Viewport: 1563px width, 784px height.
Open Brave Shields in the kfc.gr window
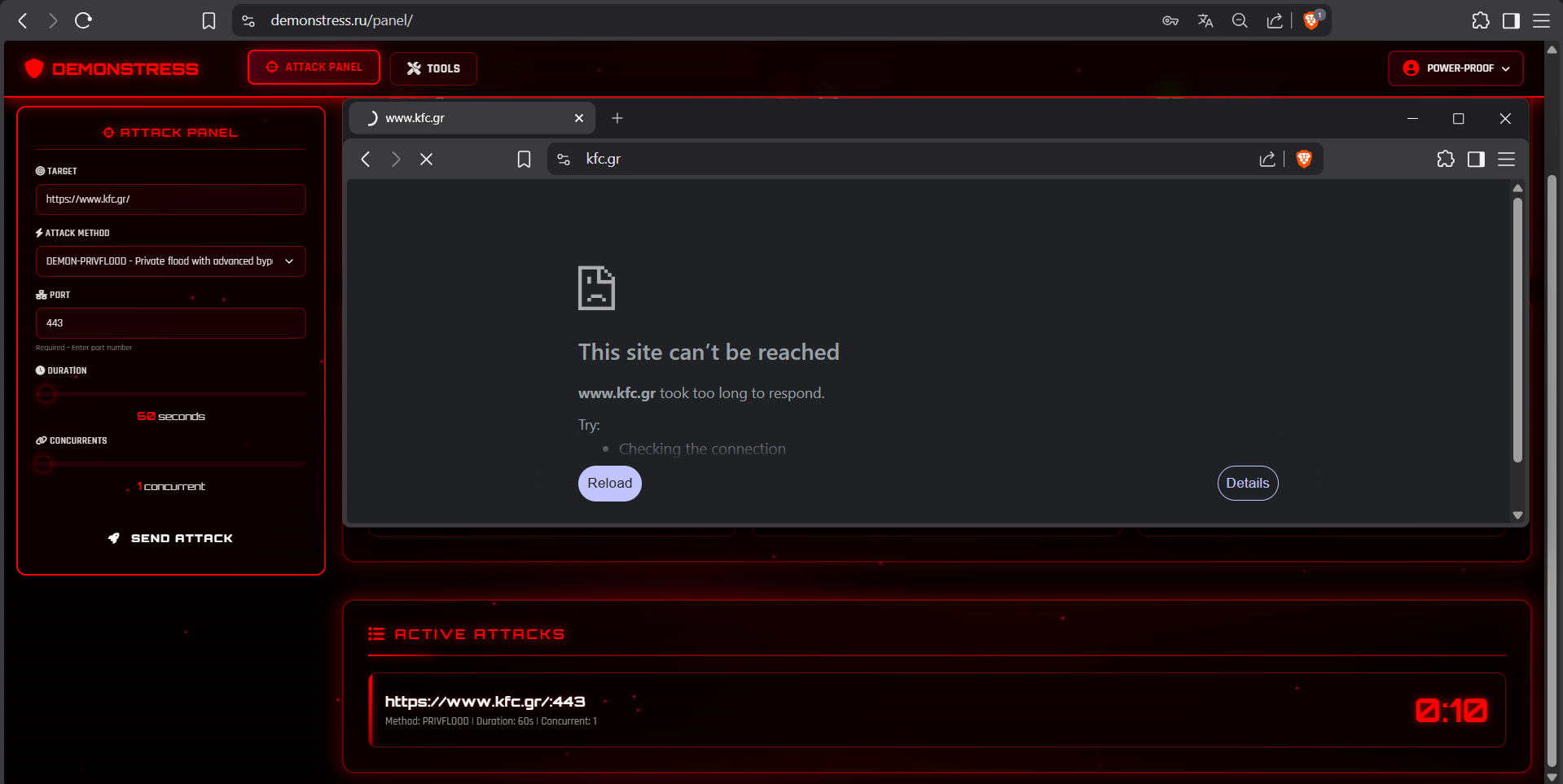click(x=1304, y=160)
